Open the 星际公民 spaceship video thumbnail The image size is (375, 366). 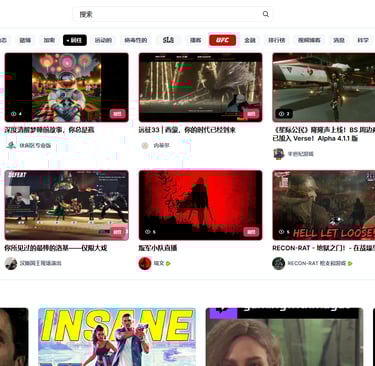pyautogui.click(x=324, y=87)
